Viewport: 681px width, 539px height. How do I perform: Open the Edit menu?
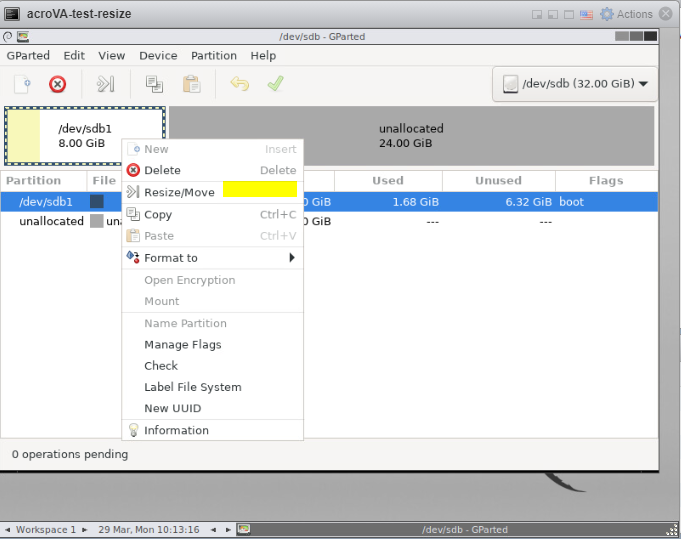[74, 56]
